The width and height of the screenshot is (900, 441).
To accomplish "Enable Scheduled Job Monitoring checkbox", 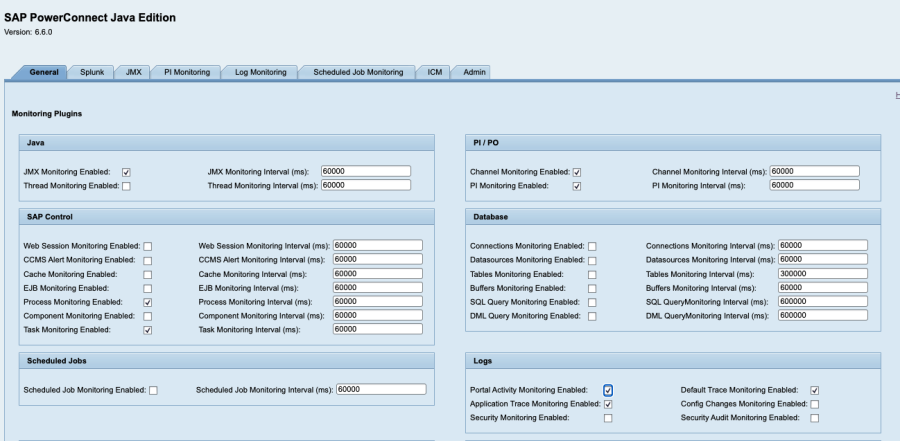I will click(x=153, y=391).
